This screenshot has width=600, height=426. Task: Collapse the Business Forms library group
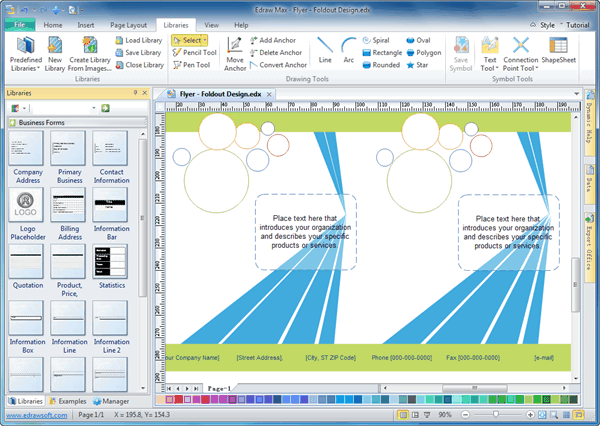point(12,123)
